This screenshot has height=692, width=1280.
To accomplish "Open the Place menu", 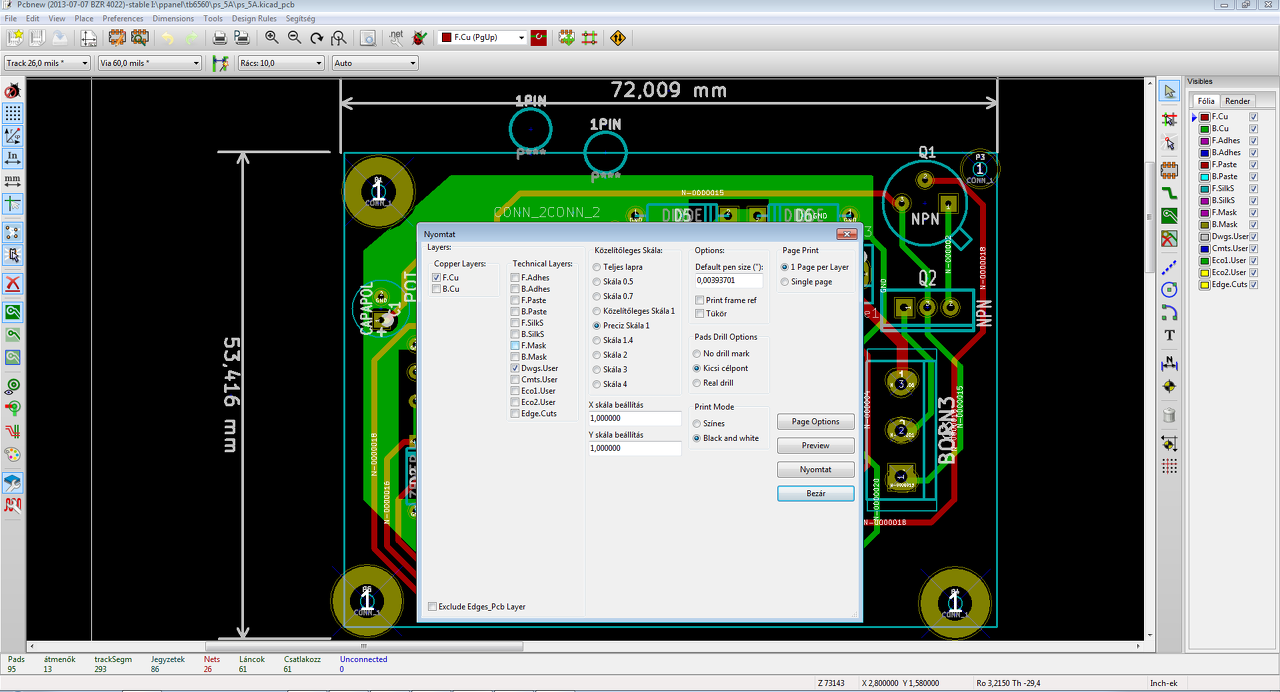I will pyautogui.click(x=84, y=18).
